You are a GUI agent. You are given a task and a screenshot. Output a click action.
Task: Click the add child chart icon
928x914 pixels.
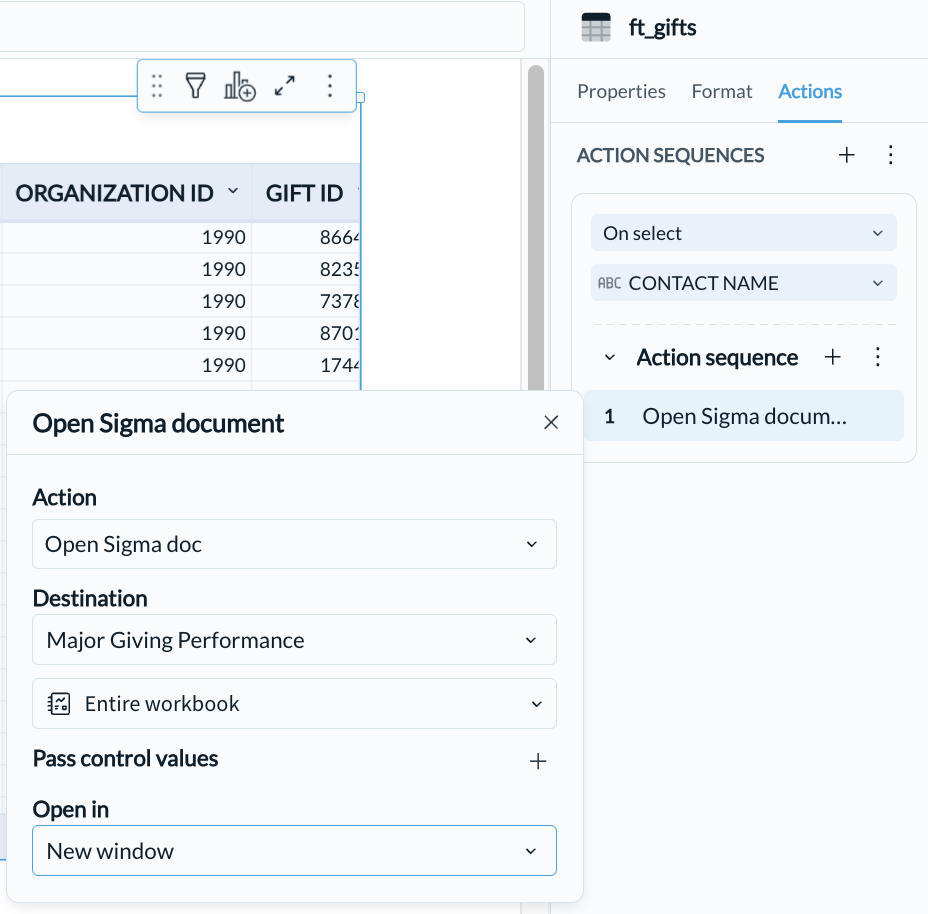pos(240,86)
